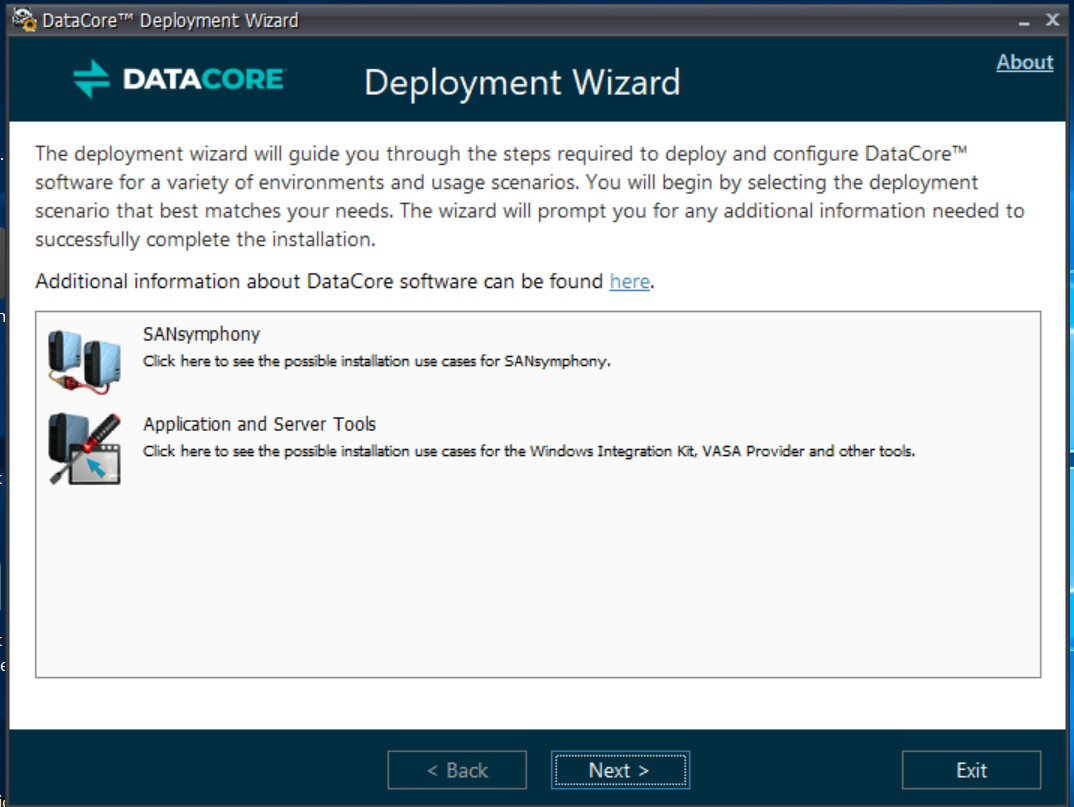Click the Back button
Viewport: 1074px width, 807px height.
tap(457, 770)
